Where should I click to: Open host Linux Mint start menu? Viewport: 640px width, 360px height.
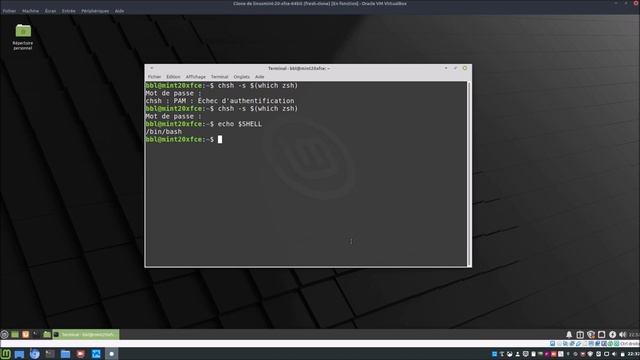6,354
